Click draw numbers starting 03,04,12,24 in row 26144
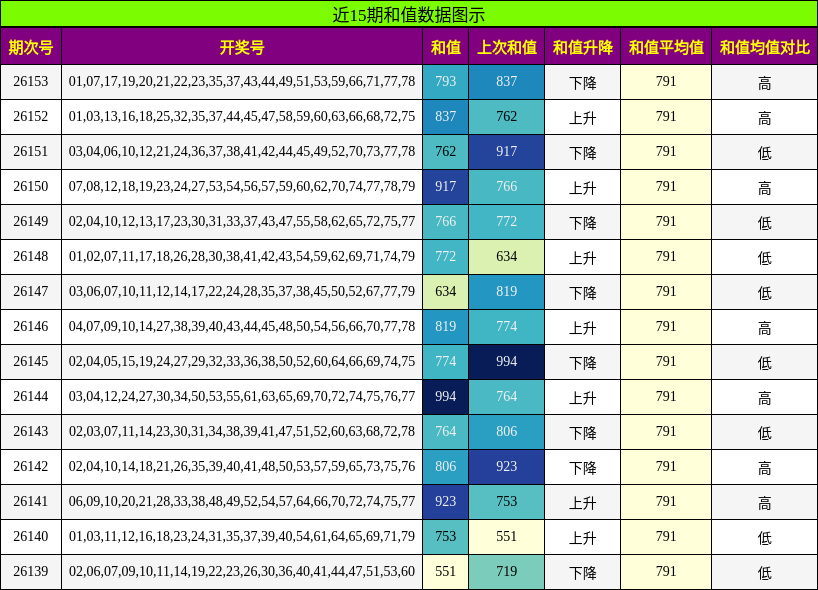Screen dimensions: 818x590 click(242, 396)
